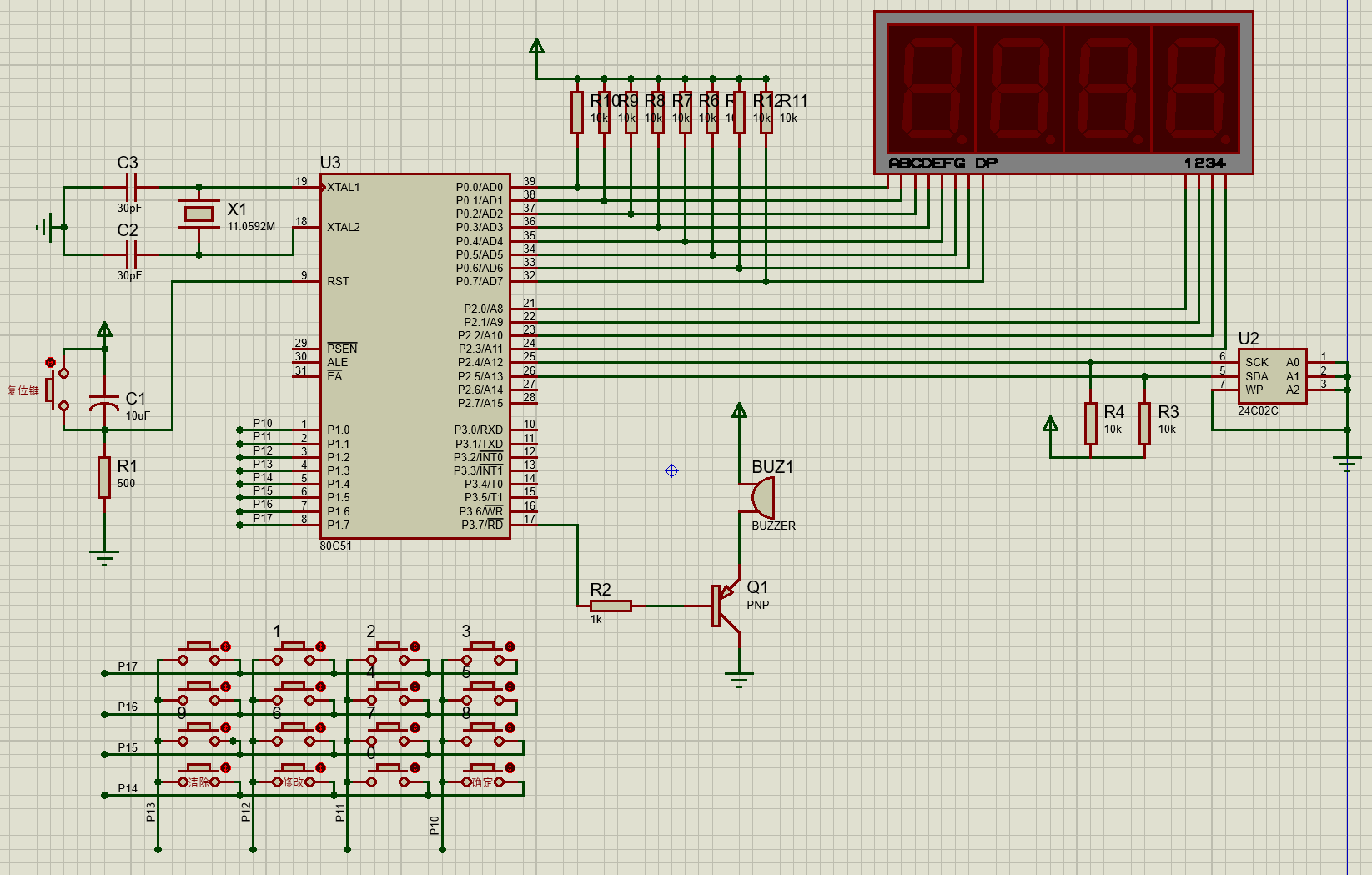This screenshot has height=875, width=1372.
Task: Click the RST pin label on U3
Action: pyautogui.click(x=338, y=281)
